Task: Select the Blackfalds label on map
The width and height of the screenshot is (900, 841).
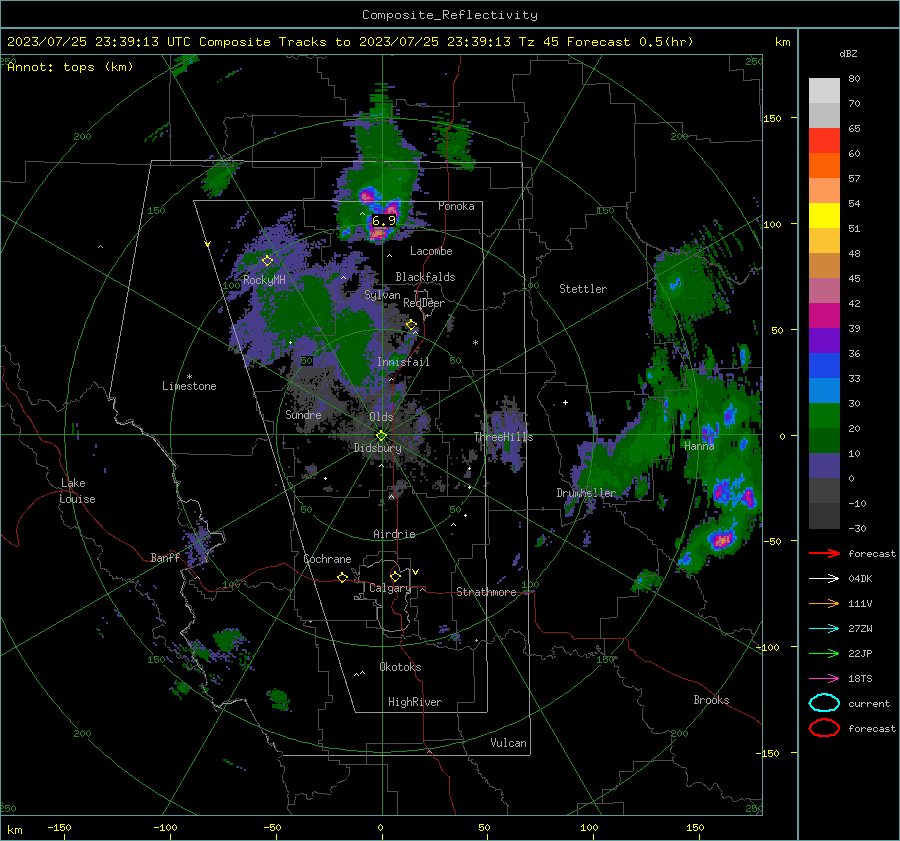Action: click(x=425, y=277)
